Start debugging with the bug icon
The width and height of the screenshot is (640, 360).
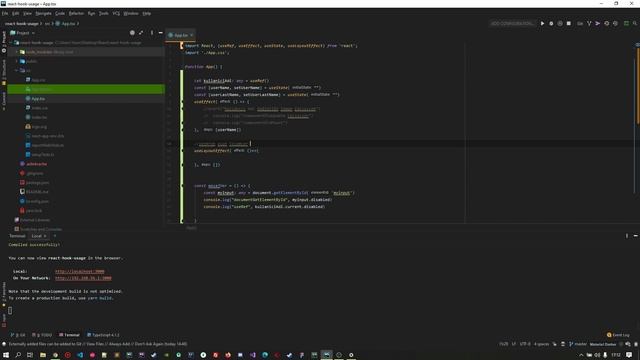[551, 24]
